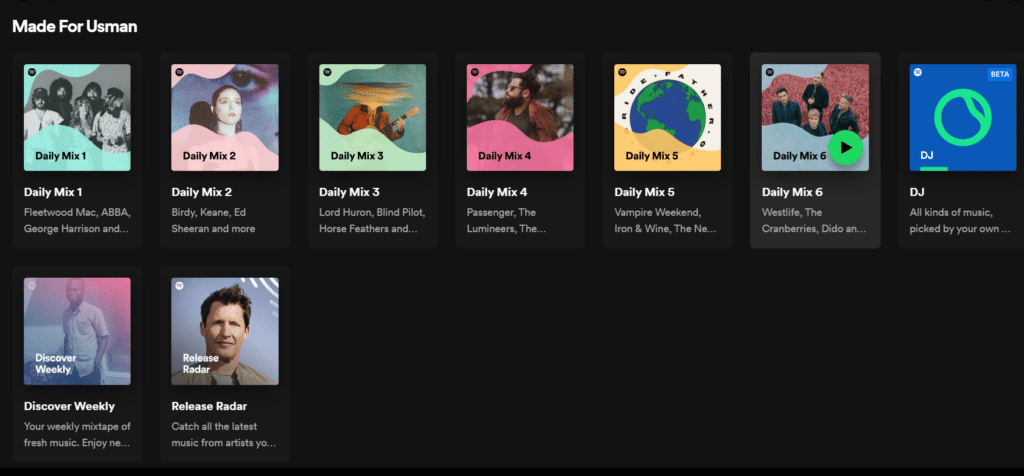The height and width of the screenshot is (476, 1024).
Task: Open Discover Weekly cover art
Action: [77, 331]
